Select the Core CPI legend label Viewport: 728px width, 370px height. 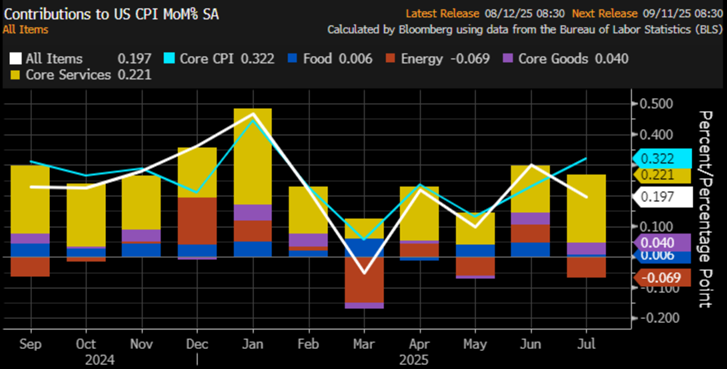209,58
